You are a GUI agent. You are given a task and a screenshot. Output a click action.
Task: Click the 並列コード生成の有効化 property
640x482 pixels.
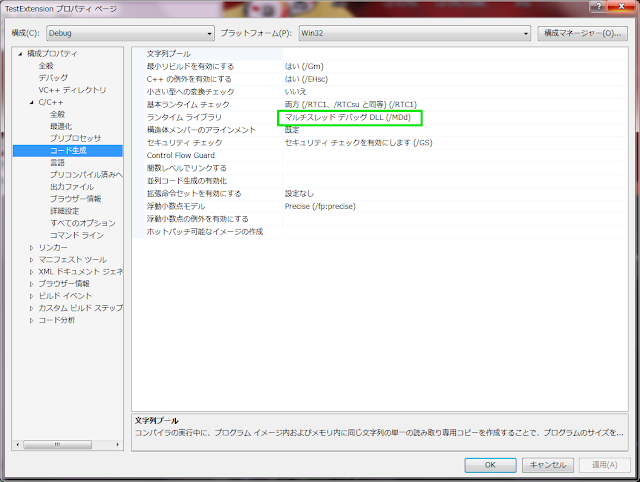coord(187,181)
